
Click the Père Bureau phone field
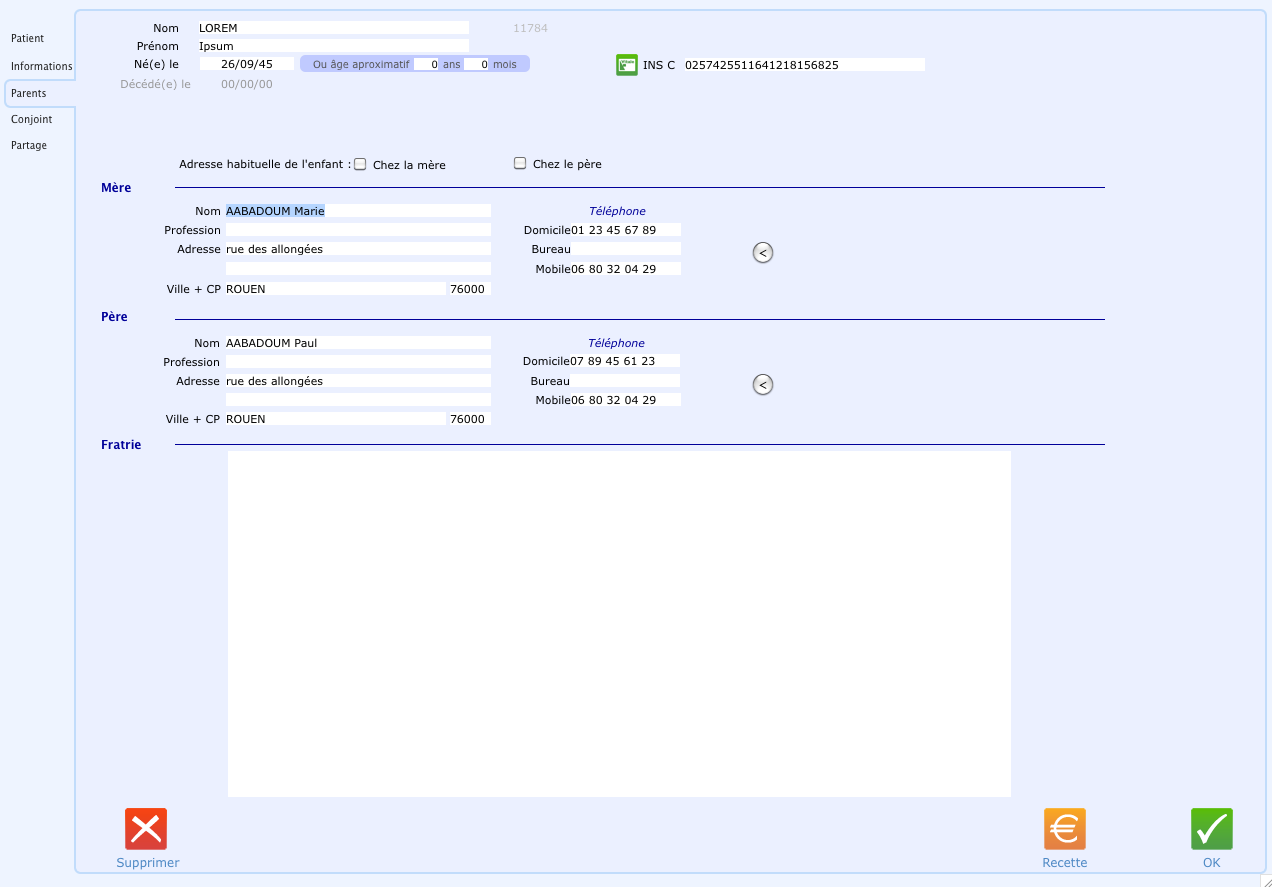click(x=625, y=381)
